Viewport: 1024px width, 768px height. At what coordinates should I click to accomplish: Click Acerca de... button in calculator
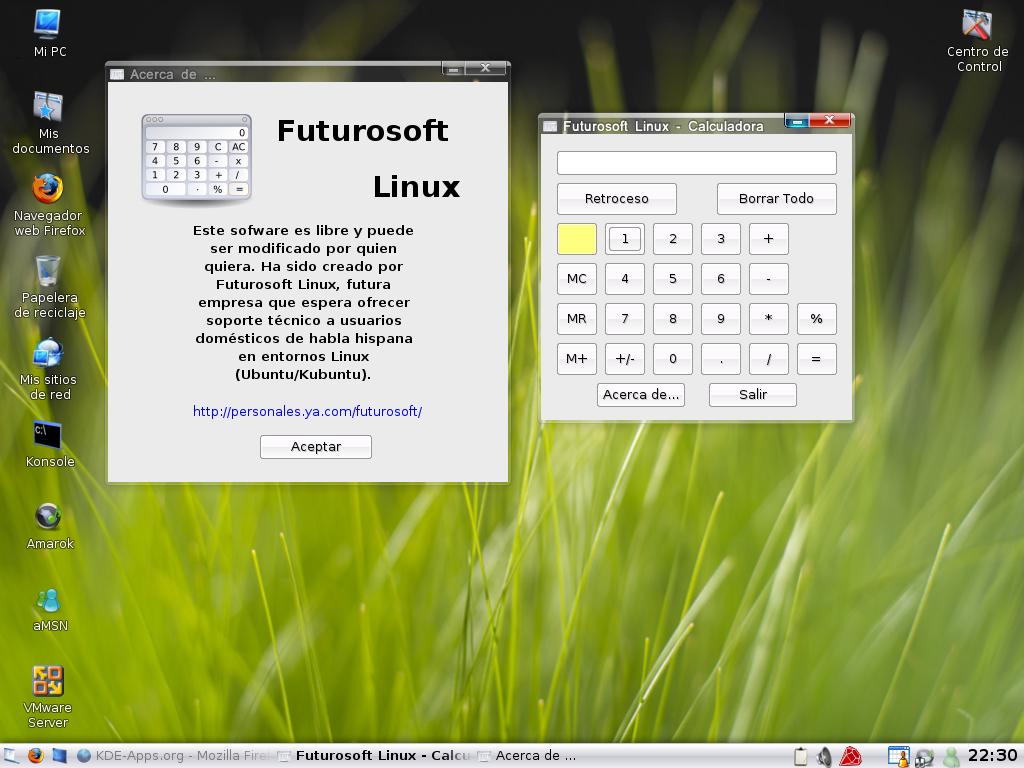tap(641, 395)
